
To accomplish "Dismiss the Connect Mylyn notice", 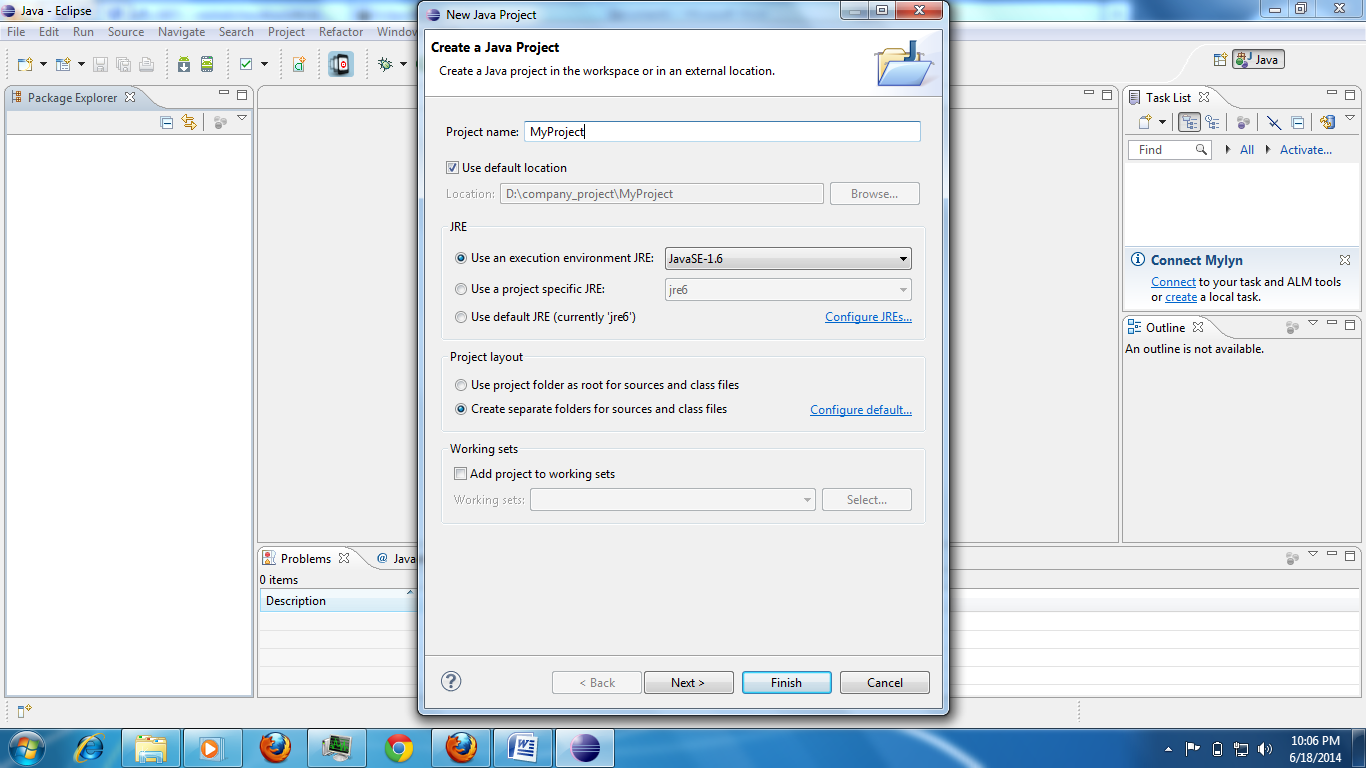I will (1345, 260).
